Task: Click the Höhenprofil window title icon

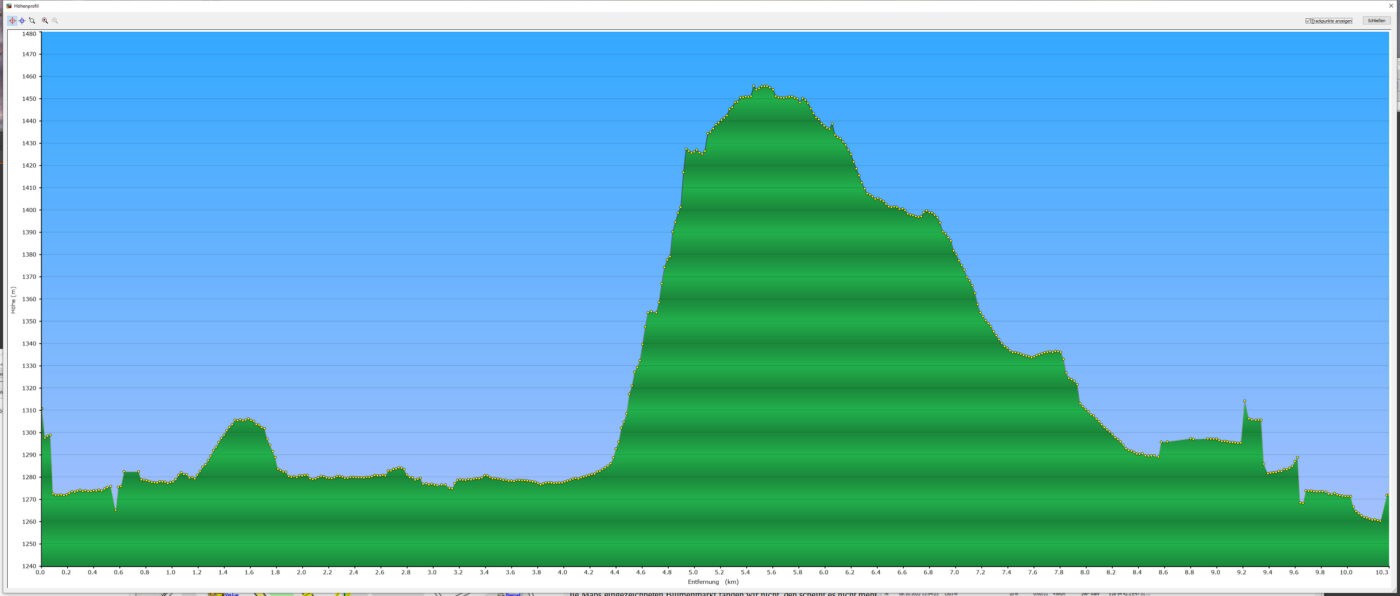Action: (9, 6)
